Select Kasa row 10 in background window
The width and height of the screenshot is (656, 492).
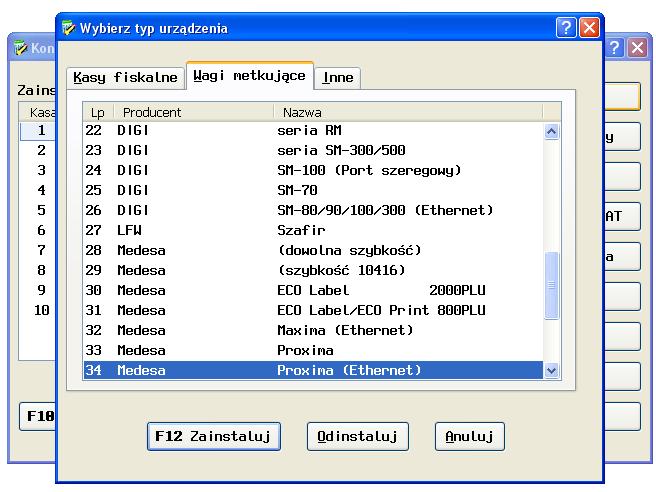point(38,310)
